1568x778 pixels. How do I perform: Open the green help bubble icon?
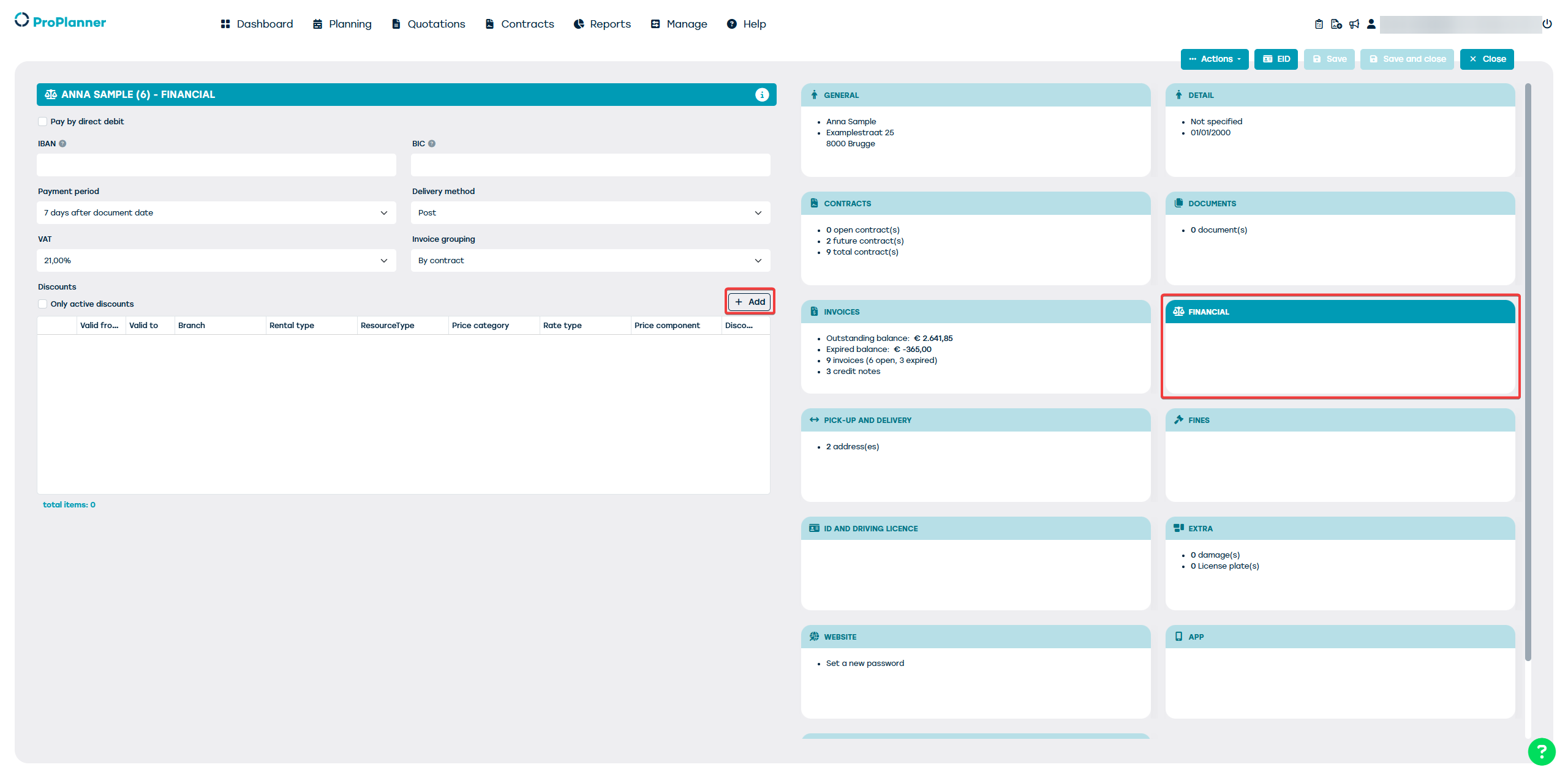(x=1542, y=751)
